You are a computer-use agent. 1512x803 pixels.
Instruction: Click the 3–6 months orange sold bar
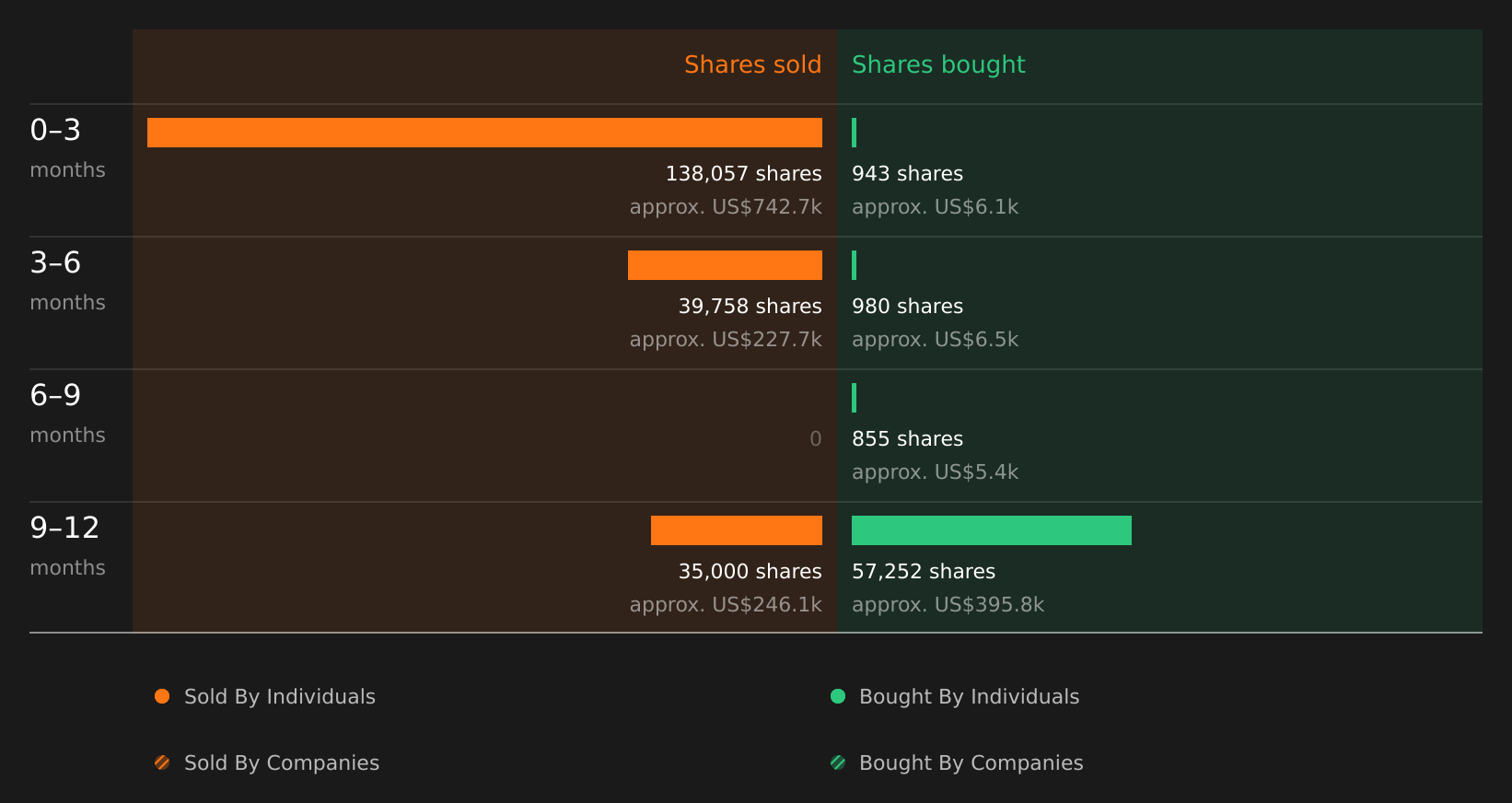tap(725, 265)
